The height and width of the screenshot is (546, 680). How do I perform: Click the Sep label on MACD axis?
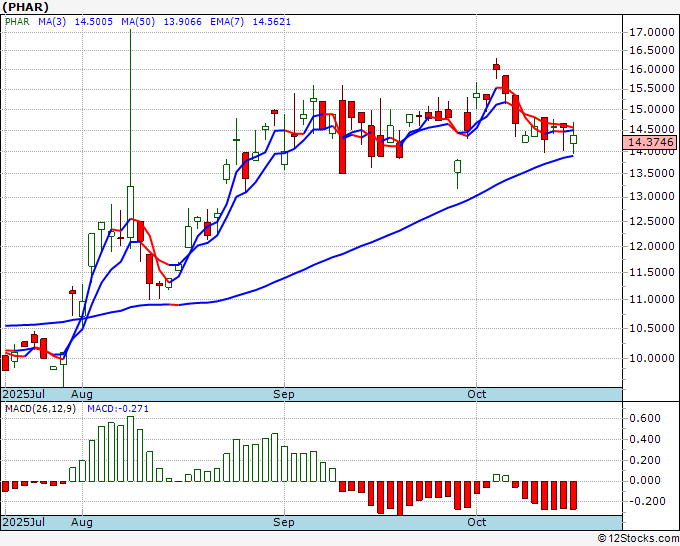[x=284, y=522]
